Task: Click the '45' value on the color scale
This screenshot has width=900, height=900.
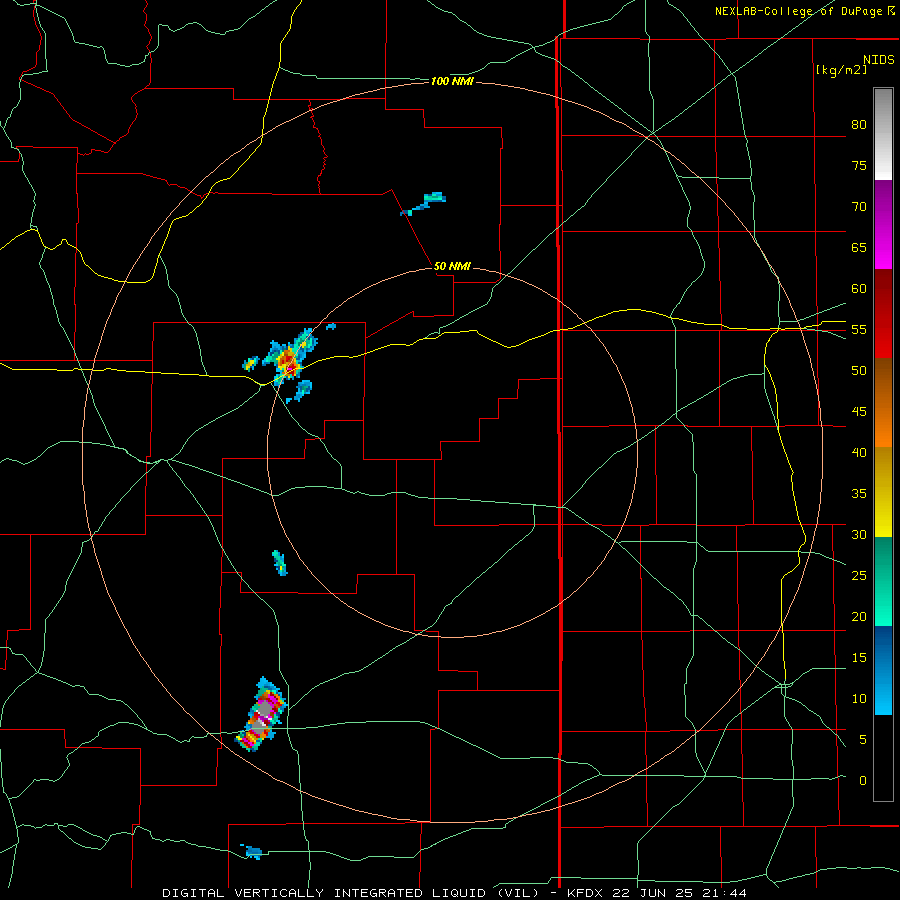Action: [859, 412]
